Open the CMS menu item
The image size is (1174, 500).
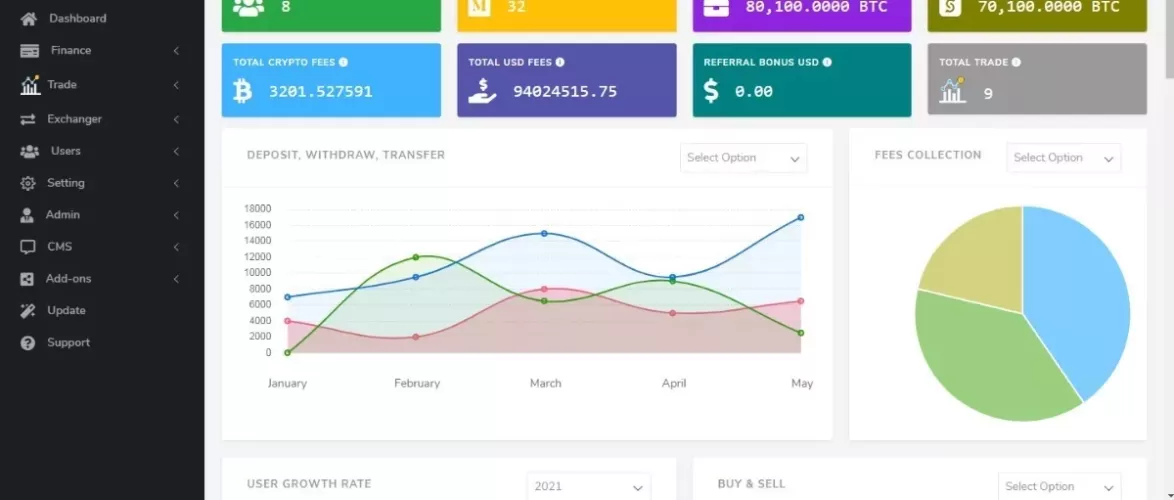[60, 247]
